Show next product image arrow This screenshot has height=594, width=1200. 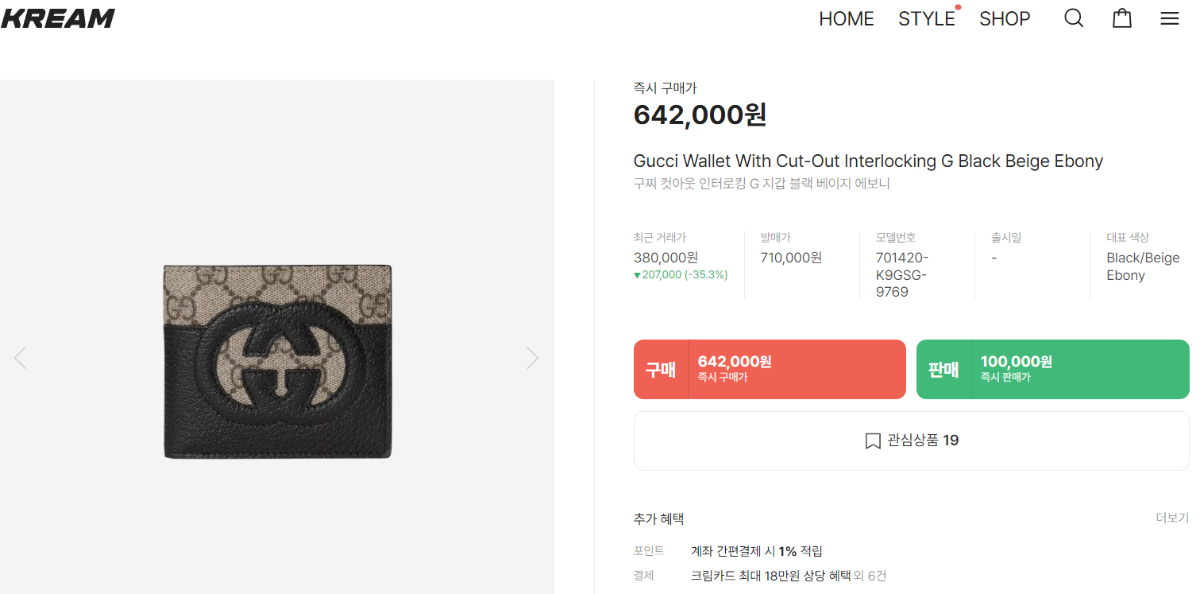pyautogui.click(x=532, y=358)
